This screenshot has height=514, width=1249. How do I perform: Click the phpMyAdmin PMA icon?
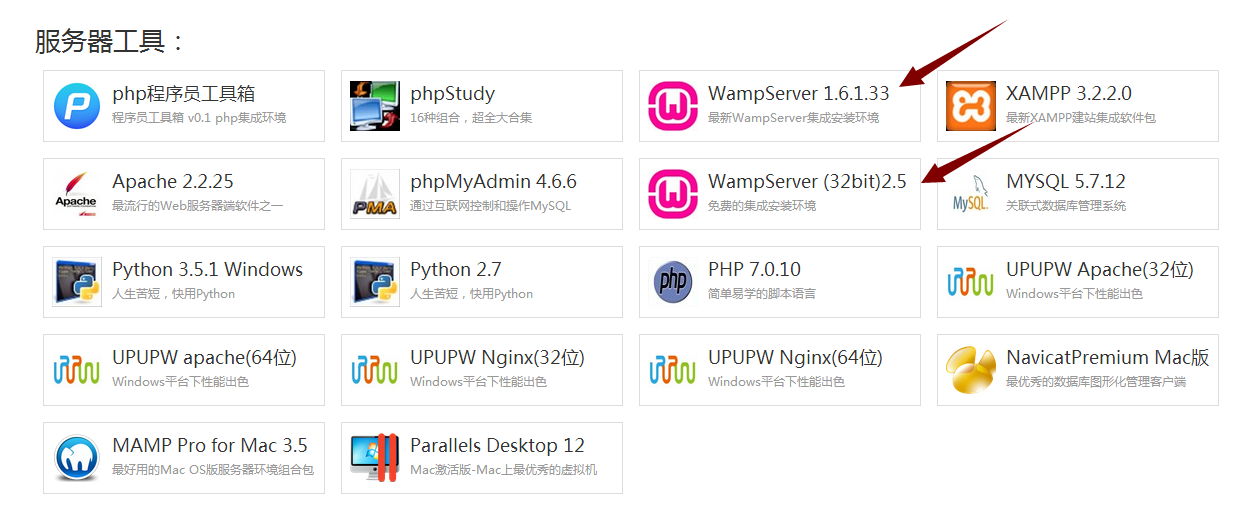(x=375, y=193)
